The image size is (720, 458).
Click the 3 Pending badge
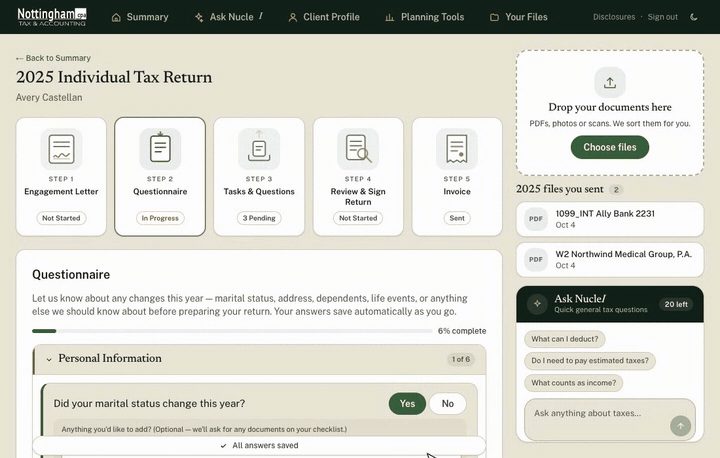click(x=259, y=218)
